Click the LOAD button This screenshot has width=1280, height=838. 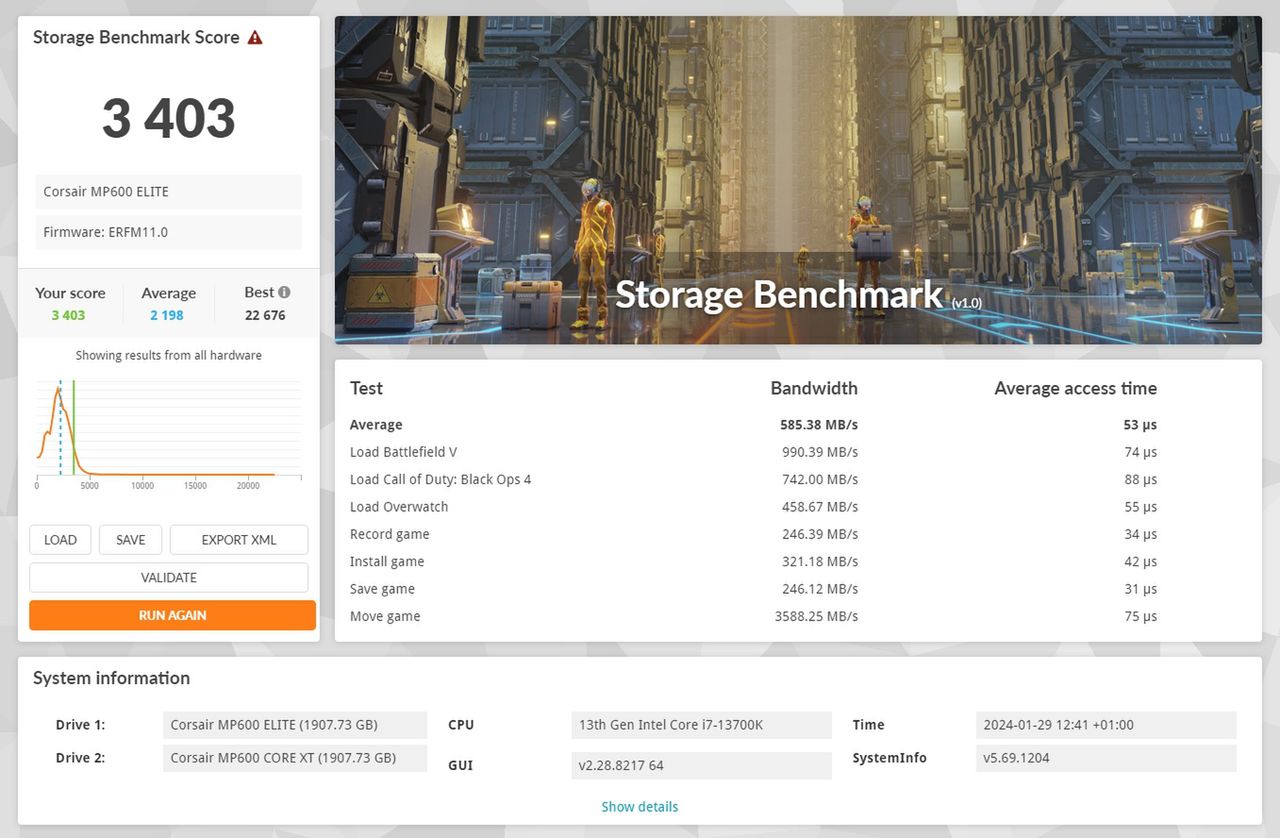coord(60,540)
